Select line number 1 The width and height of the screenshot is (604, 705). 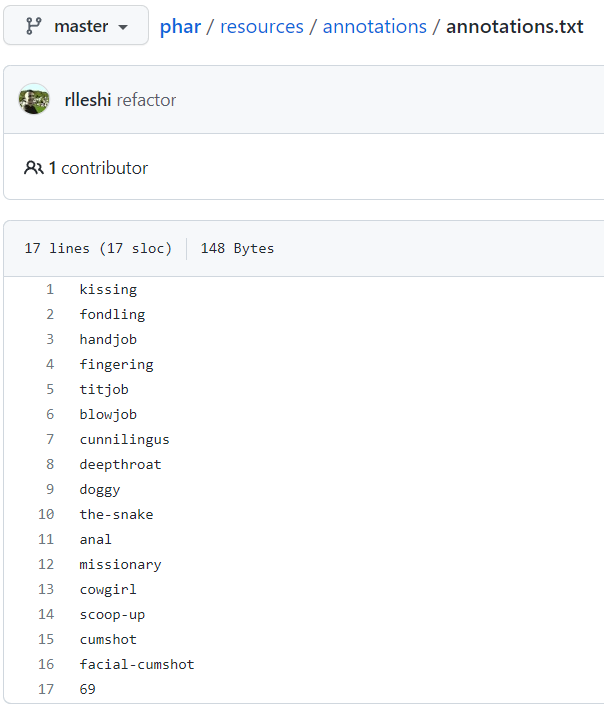coord(49,289)
